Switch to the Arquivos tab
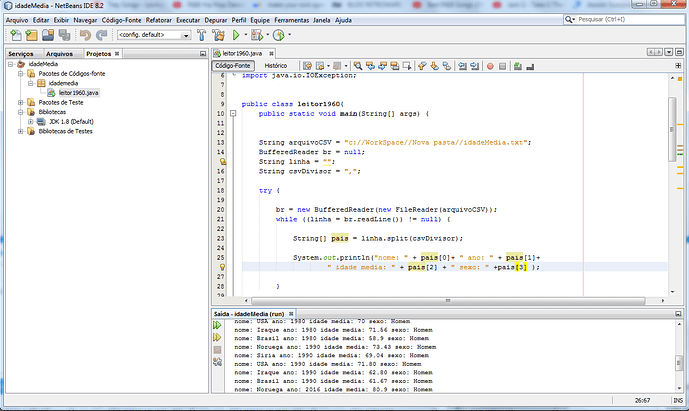 point(59,54)
